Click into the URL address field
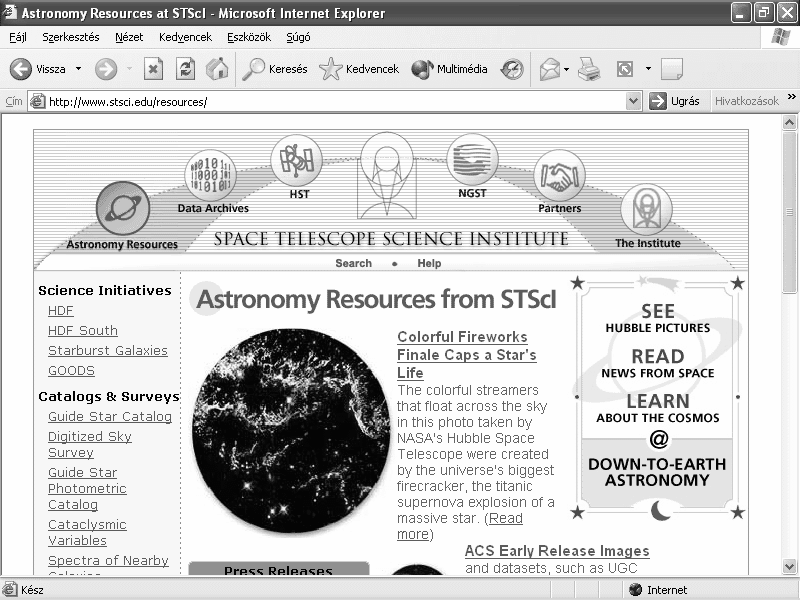This screenshot has width=800, height=600. click(334, 102)
